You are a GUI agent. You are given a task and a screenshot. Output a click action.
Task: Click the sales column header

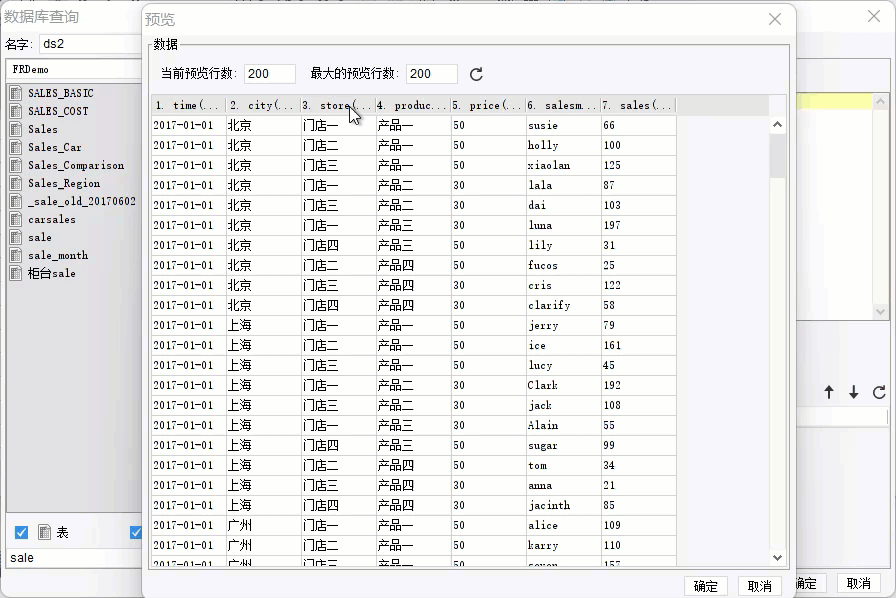[x=638, y=105]
